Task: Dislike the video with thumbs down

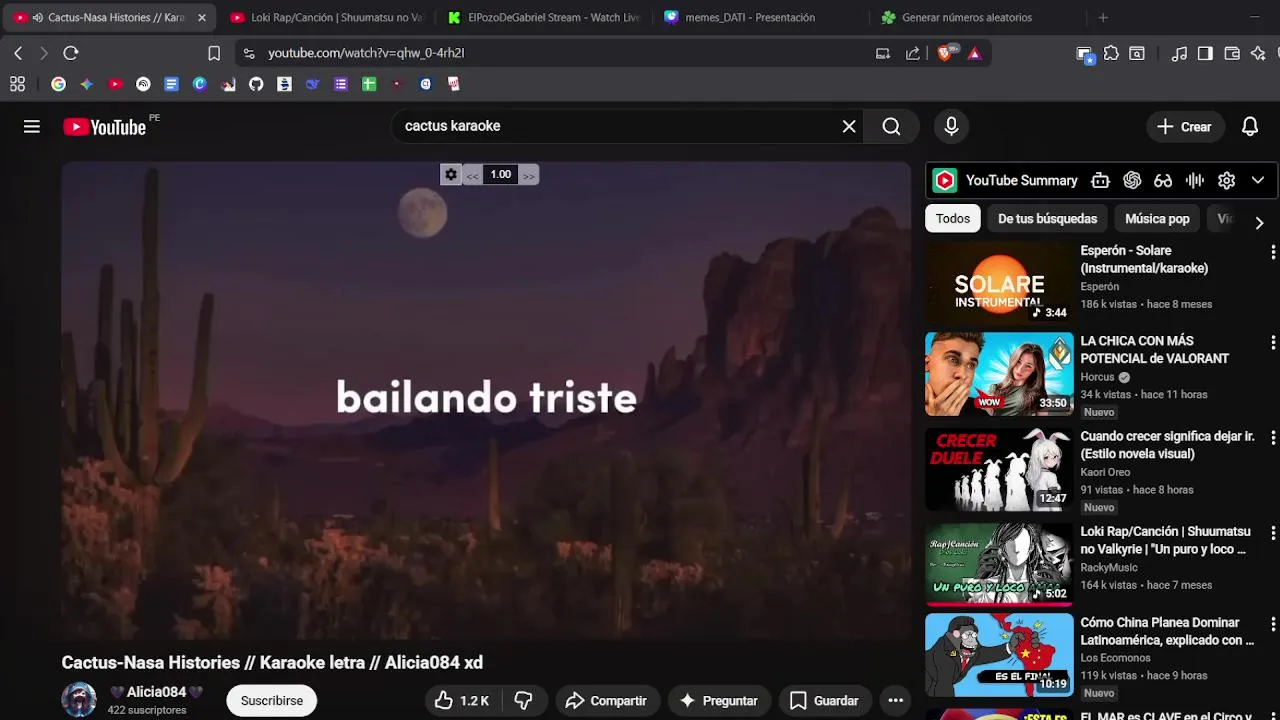Action: coord(523,701)
